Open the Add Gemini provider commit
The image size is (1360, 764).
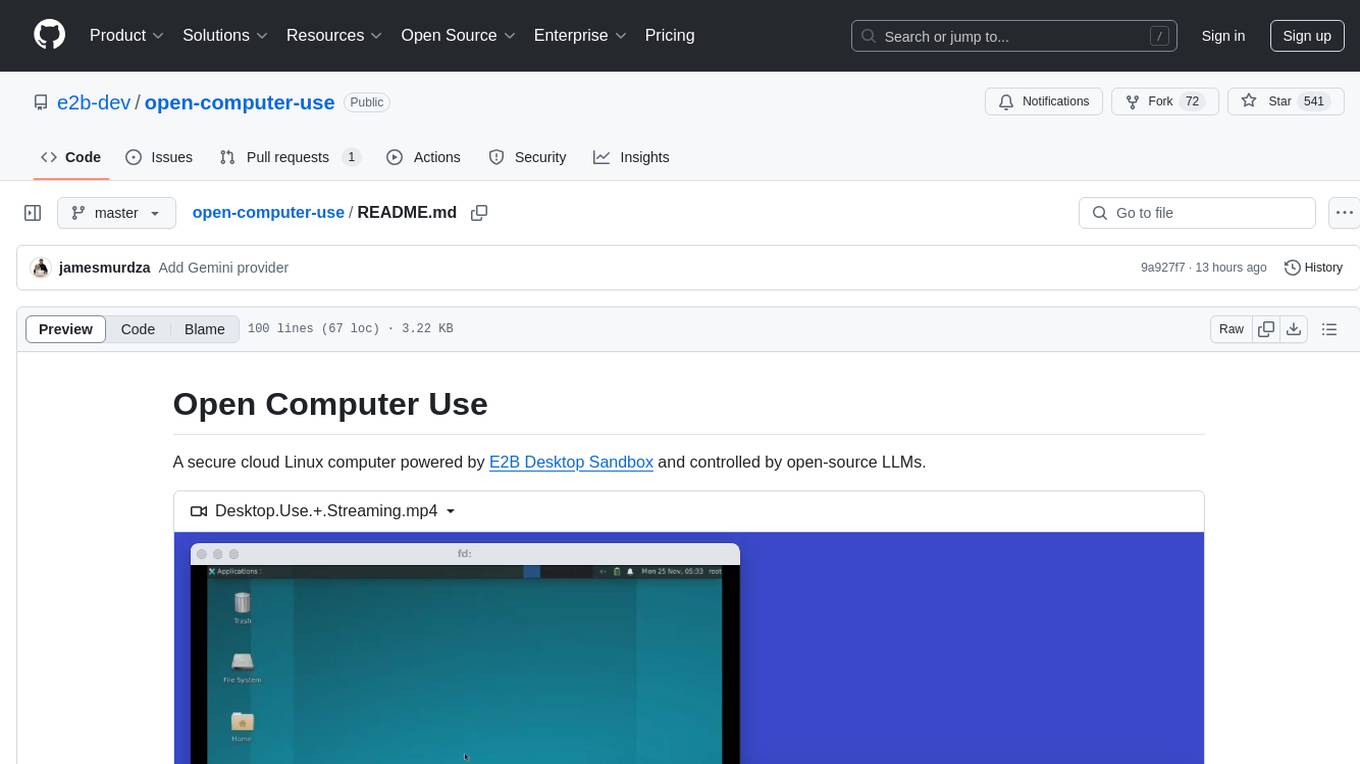coord(224,268)
